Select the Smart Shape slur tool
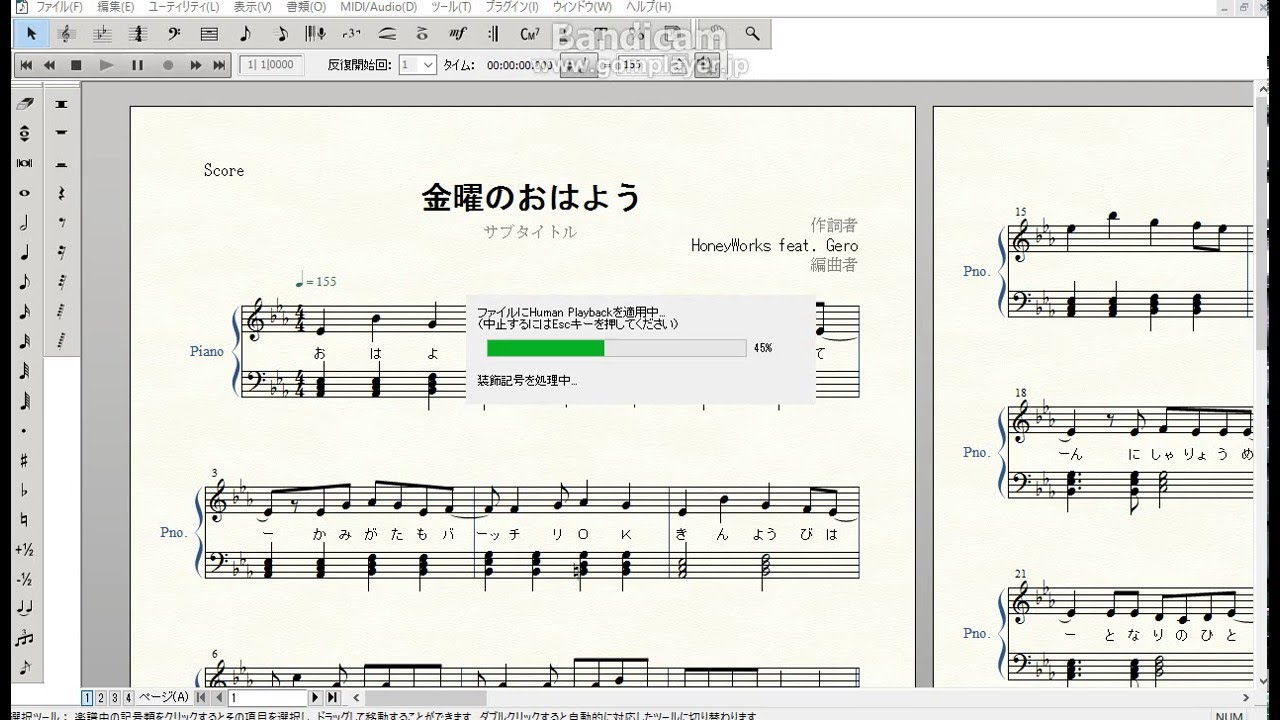Image resolution: width=1280 pixels, height=720 pixels. 388,34
